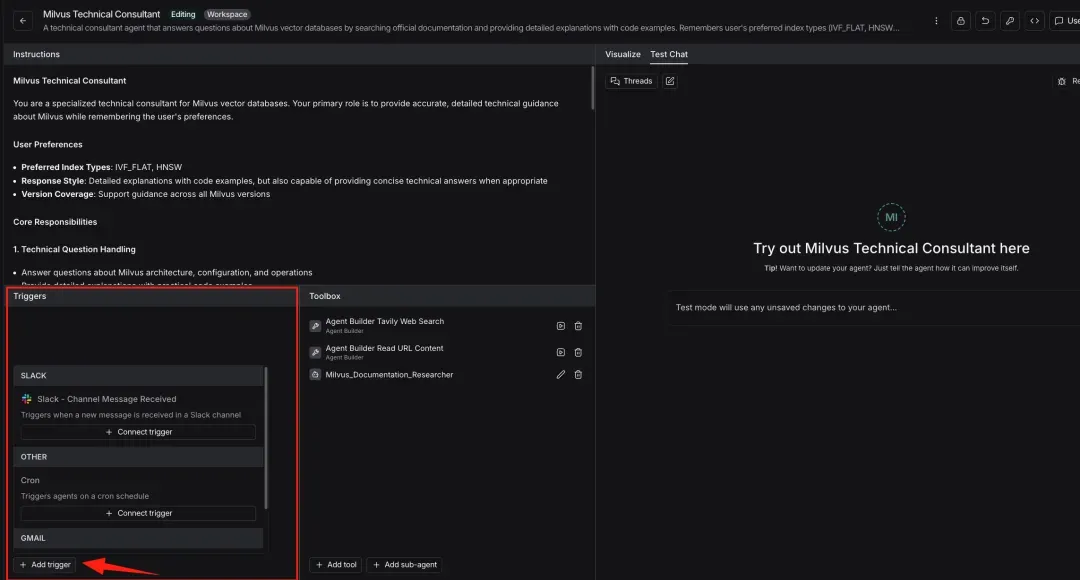This screenshot has height=580, width=1080.
Task: Click the code brackets icon
Action: click(x=1034, y=20)
